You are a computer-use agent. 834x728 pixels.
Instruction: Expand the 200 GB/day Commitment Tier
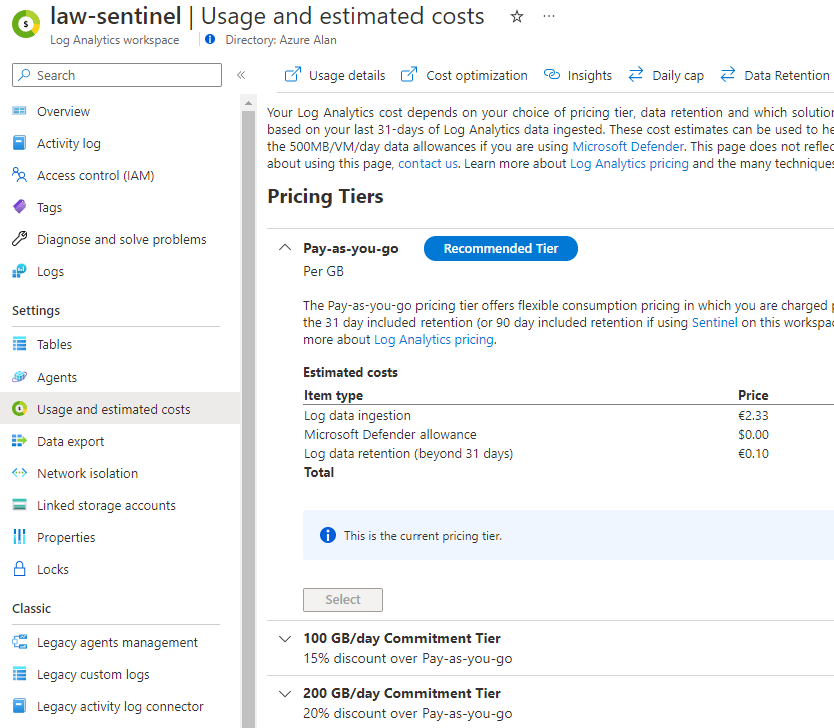point(285,693)
